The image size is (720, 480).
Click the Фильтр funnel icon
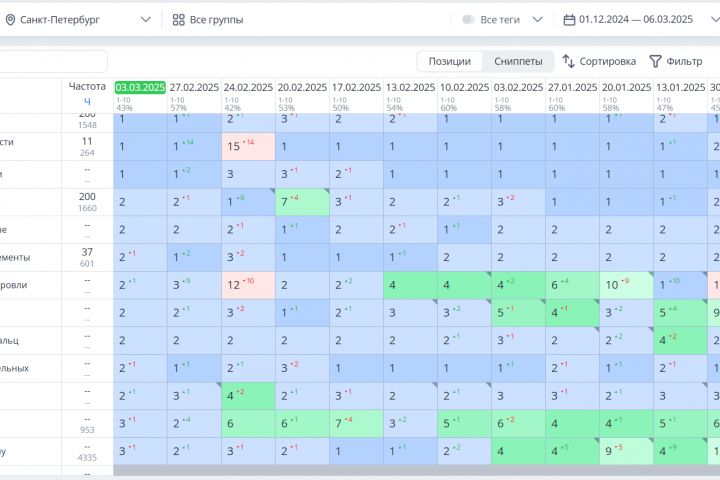(656, 61)
